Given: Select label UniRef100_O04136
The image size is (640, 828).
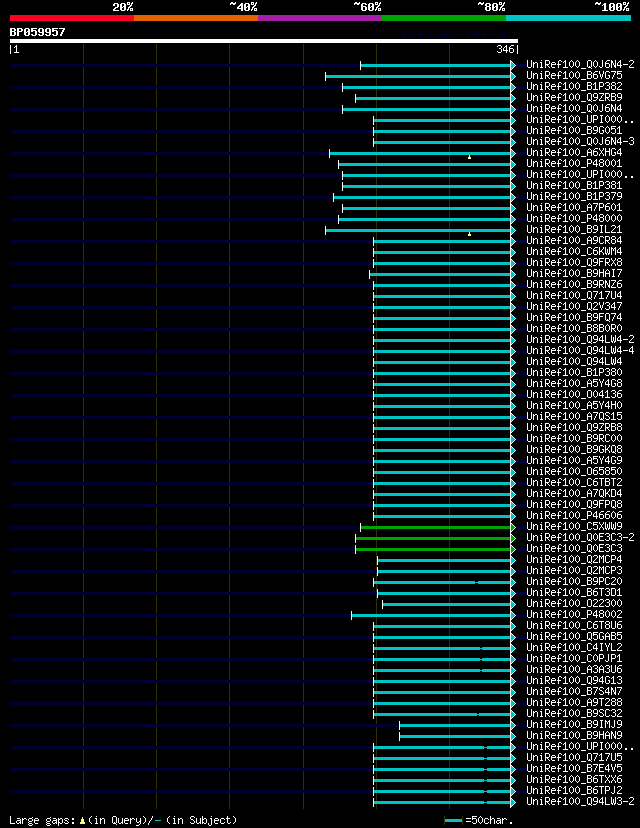Looking at the screenshot, I should [x=575, y=395].
